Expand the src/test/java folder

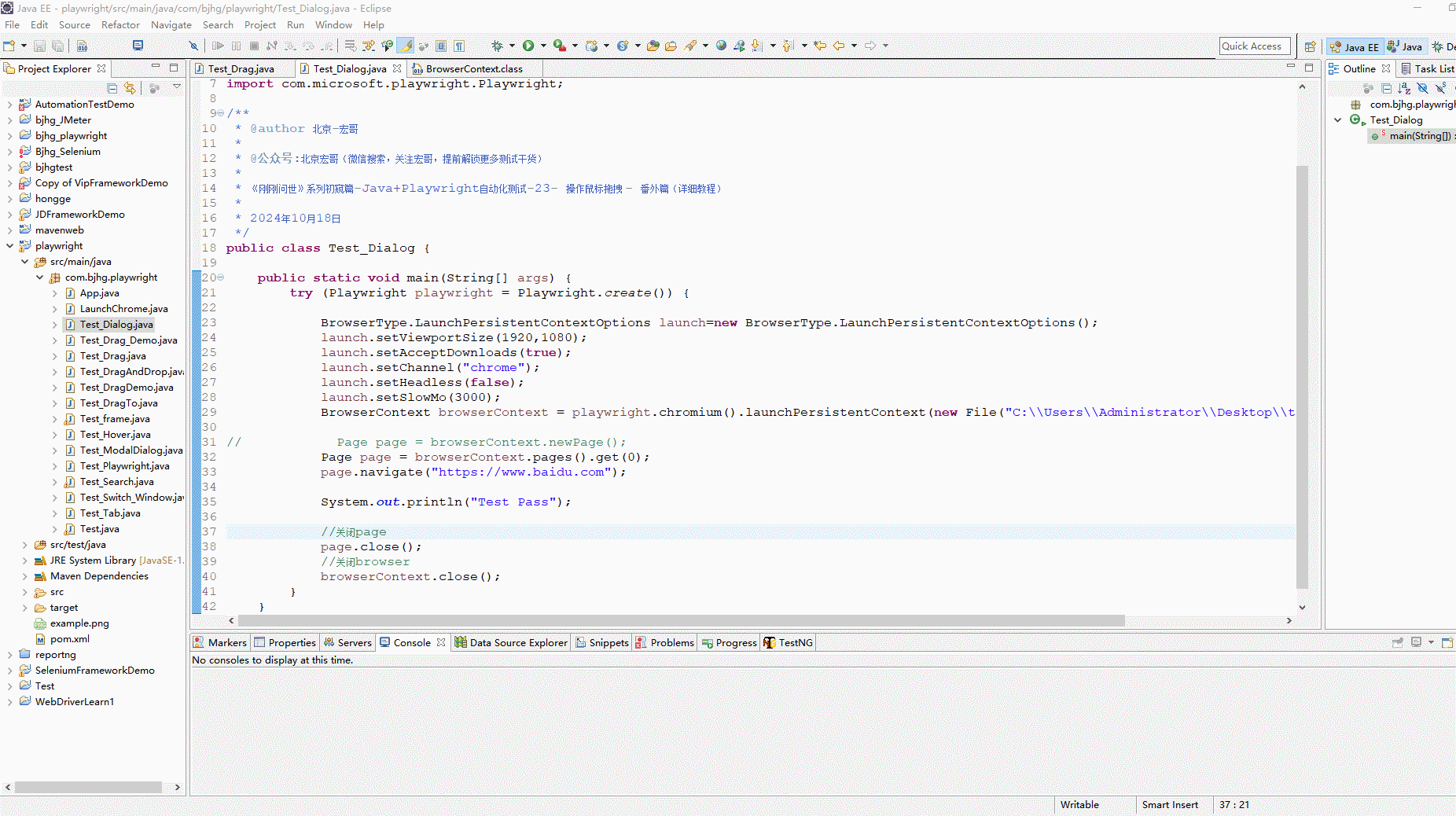coord(24,545)
